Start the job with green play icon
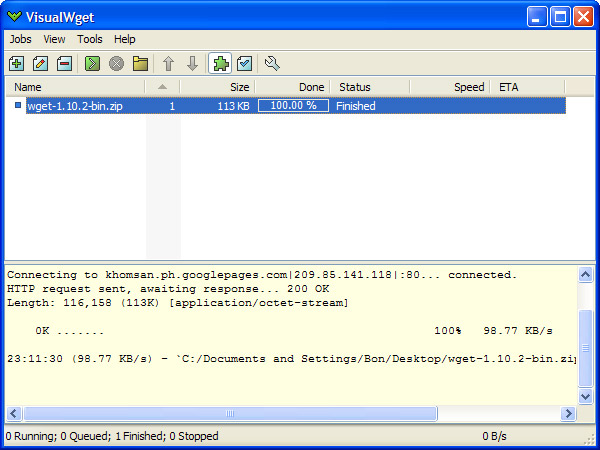The height and width of the screenshot is (450, 600). 92,63
